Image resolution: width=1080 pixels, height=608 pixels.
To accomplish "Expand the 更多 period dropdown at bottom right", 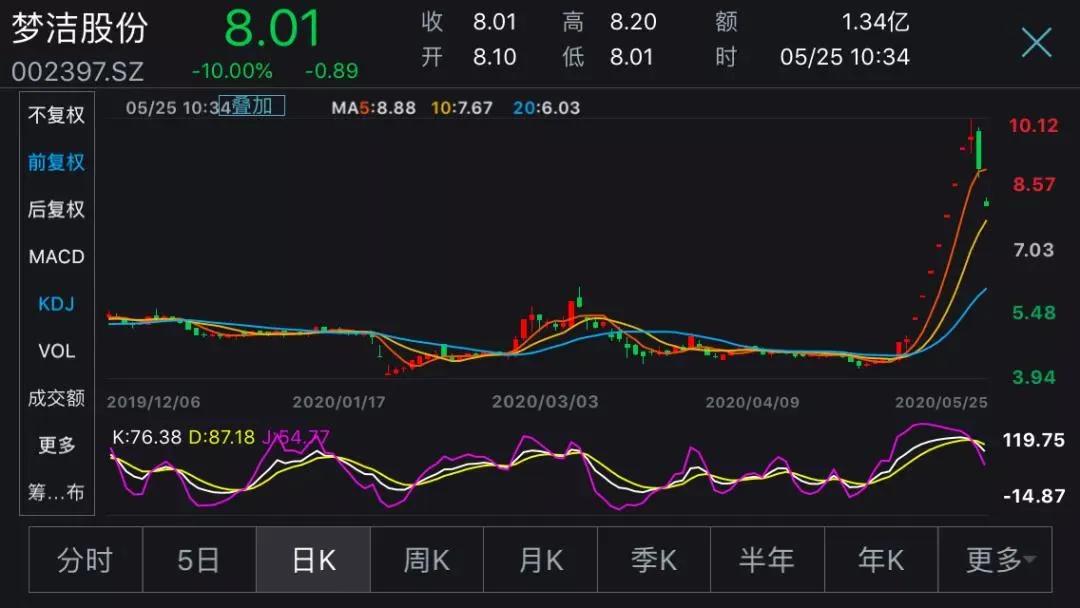I will [994, 561].
